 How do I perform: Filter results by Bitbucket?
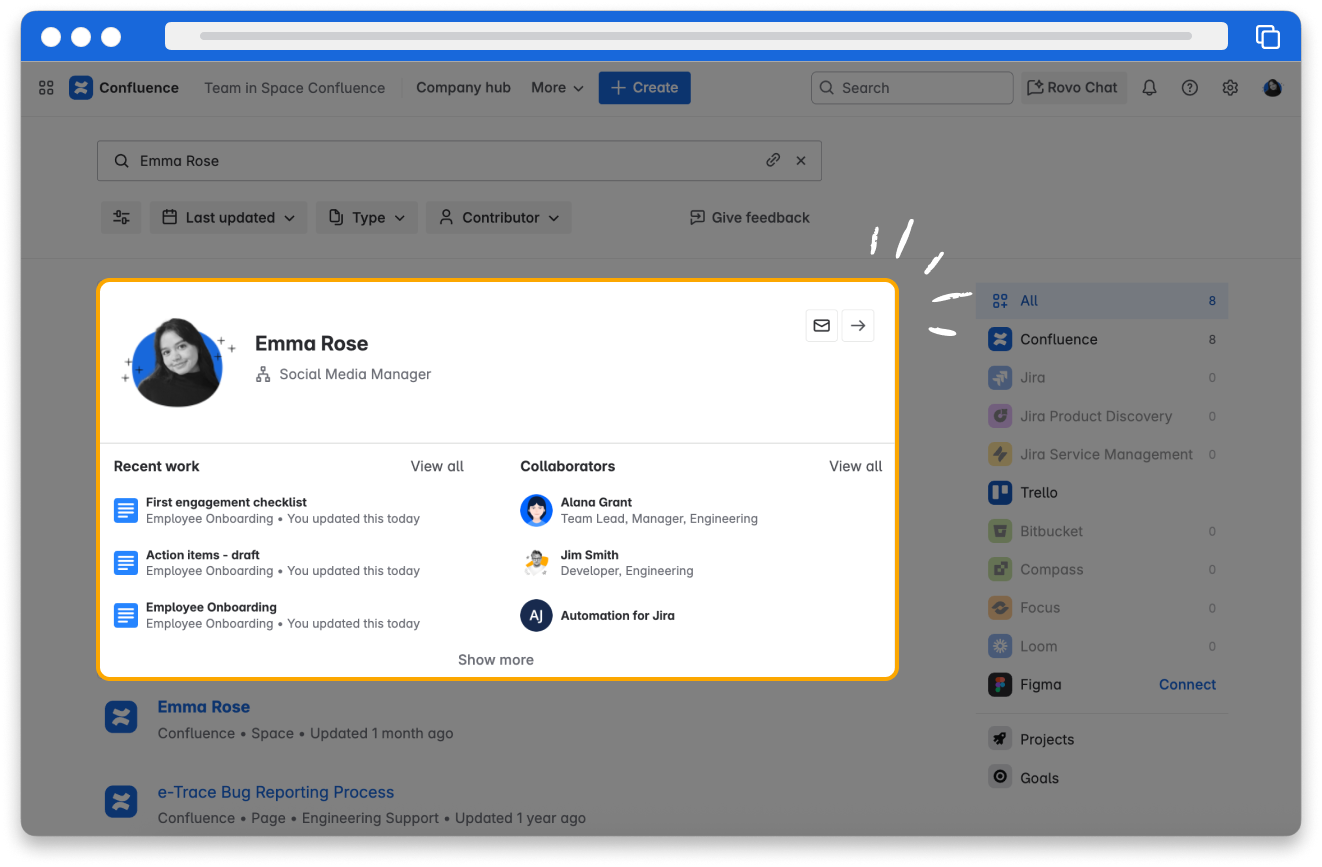[1102, 531]
